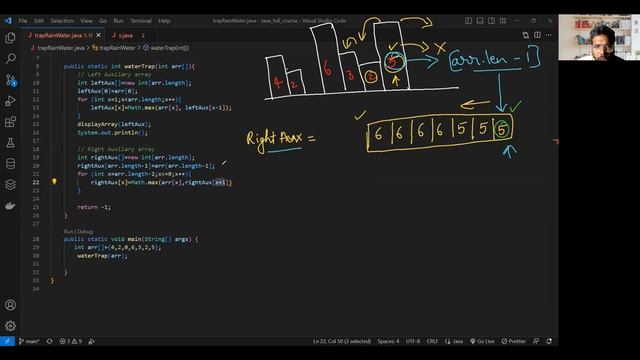Click the feedback icon in status bar
The height and width of the screenshot is (360, 640).
coord(536,341)
